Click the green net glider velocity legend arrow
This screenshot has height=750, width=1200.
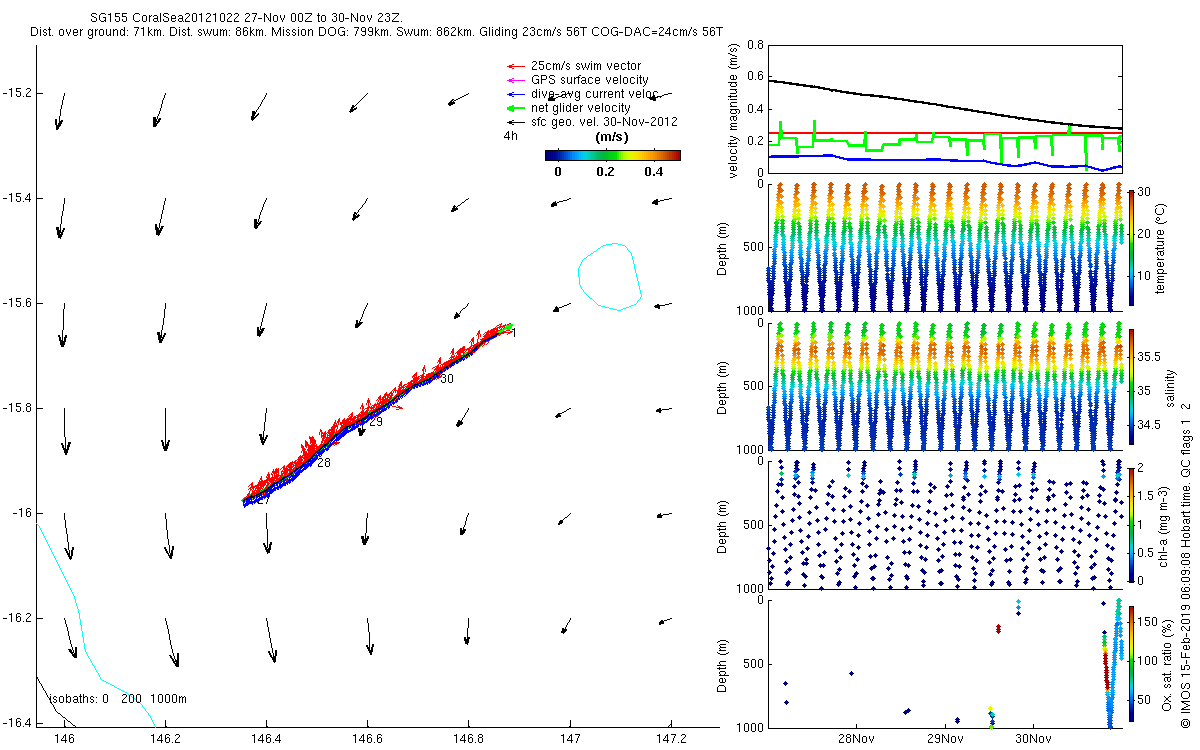pyautogui.click(x=515, y=108)
